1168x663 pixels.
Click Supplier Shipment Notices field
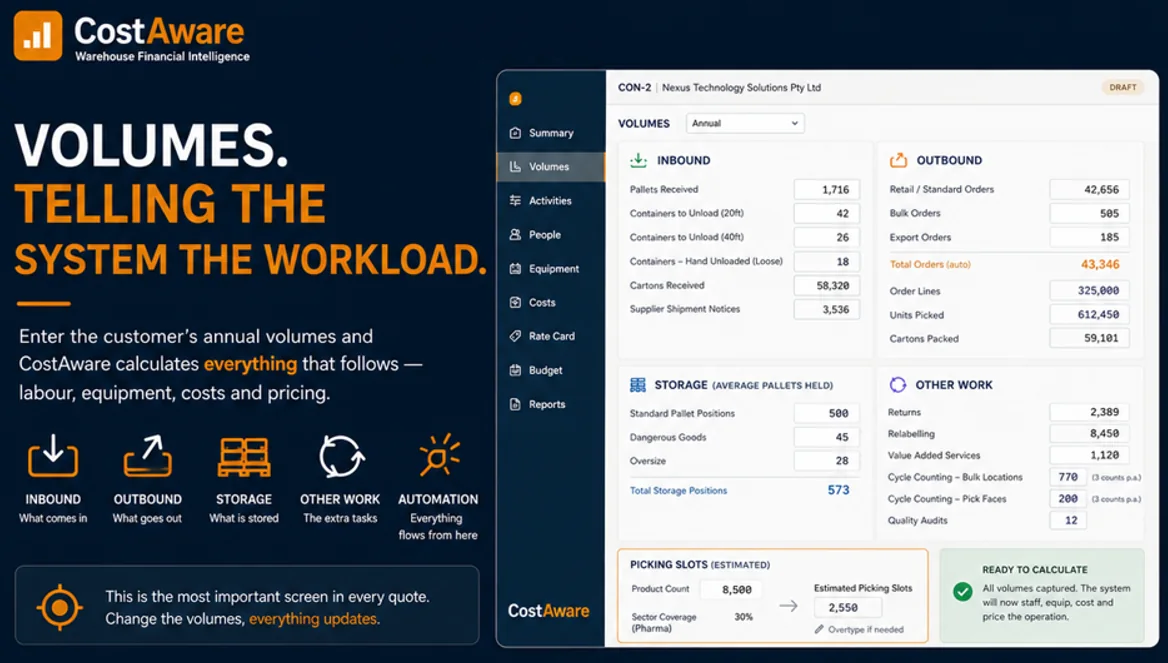(827, 309)
